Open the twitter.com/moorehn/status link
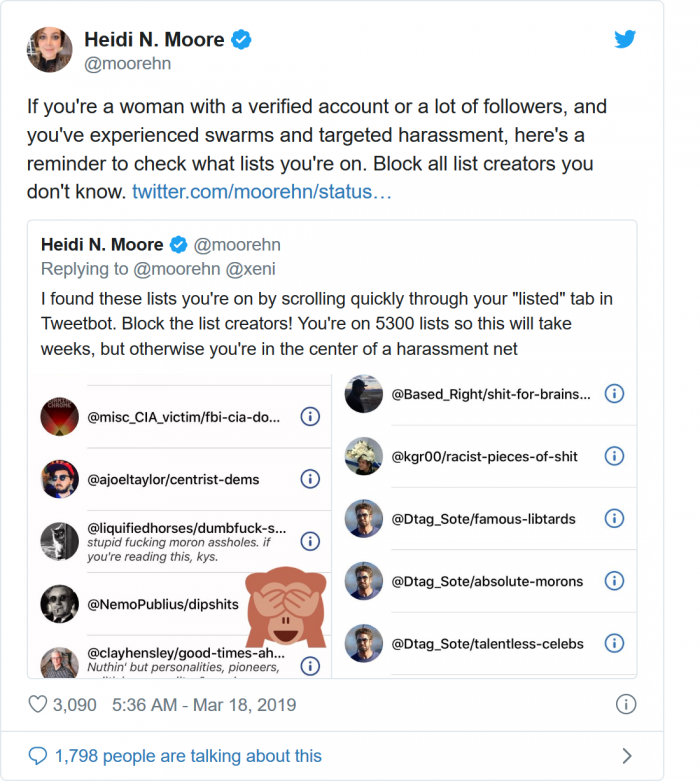This screenshot has height=781, width=700. [x=261, y=190]
